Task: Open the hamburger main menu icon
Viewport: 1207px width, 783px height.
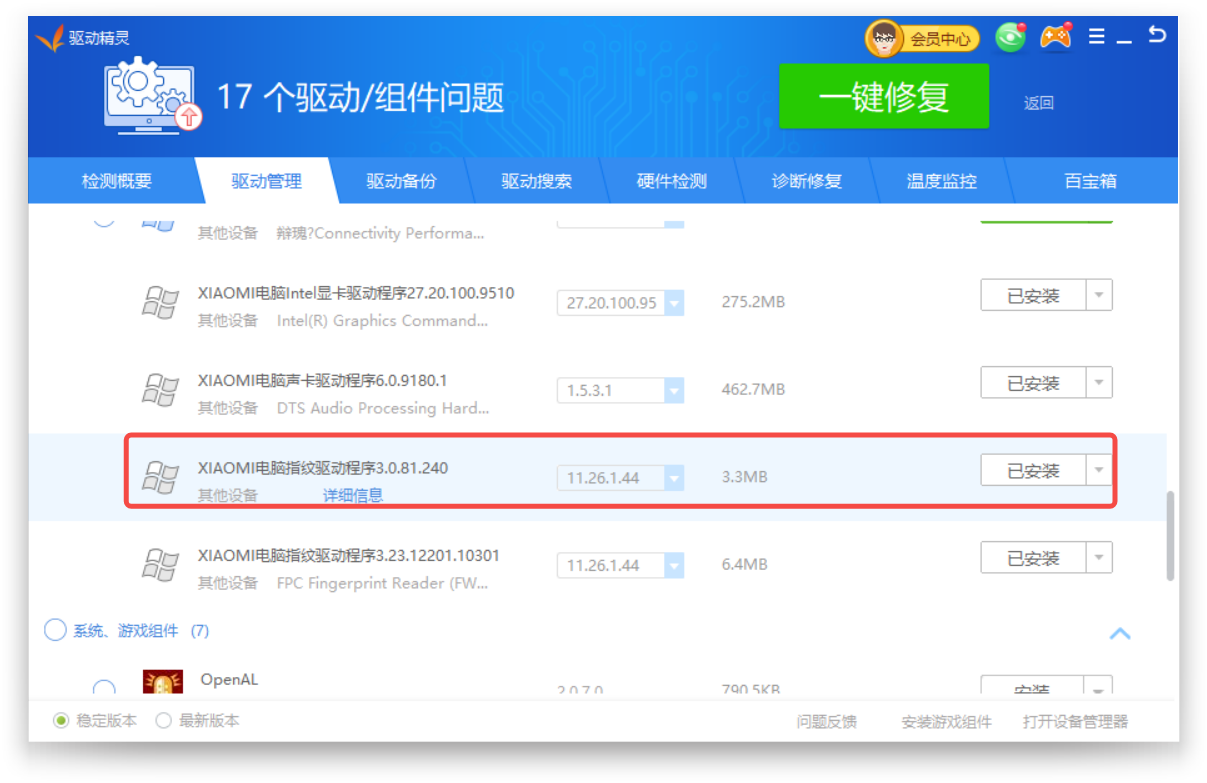Action: (x=1096, y=37)
